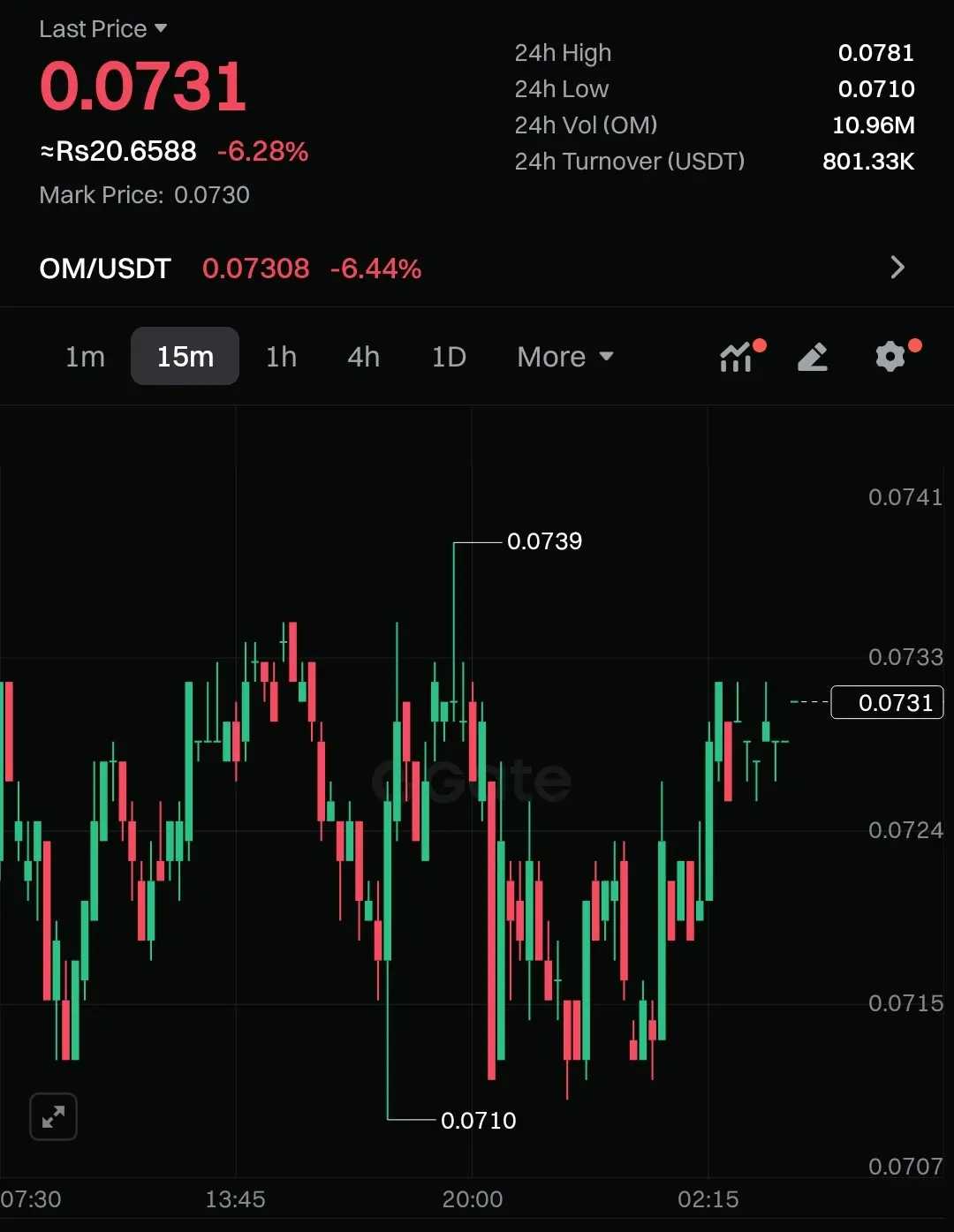Switch to the 1D timeframe
954x1232 pixels.
pos(449,357)
